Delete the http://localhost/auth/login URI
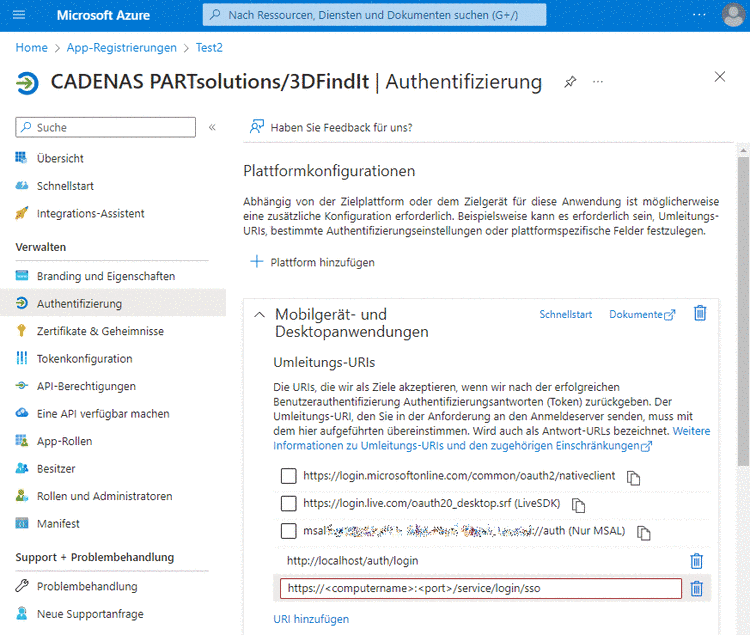 tap(696, 561)
